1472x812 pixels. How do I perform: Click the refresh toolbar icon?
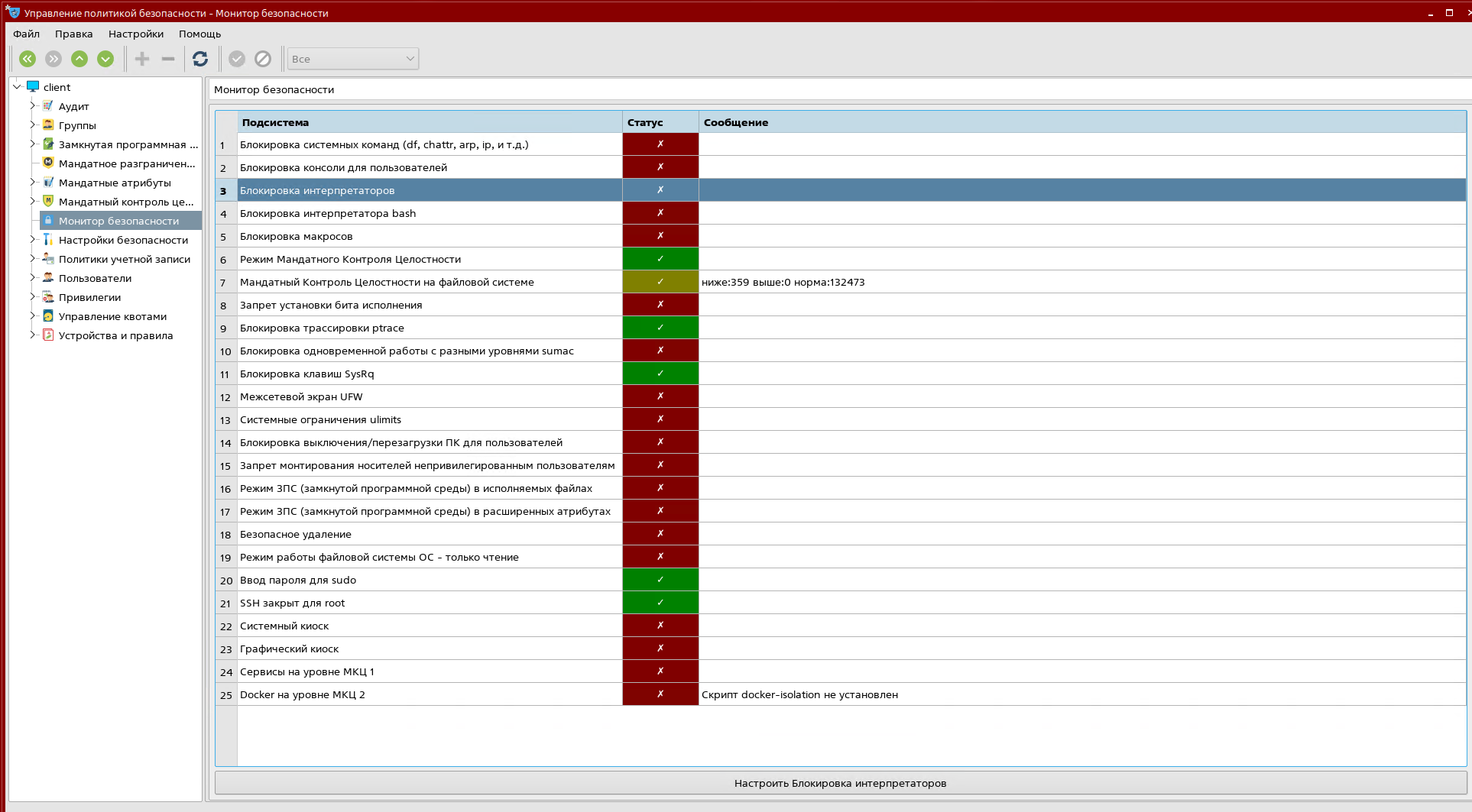pos(200,59)
